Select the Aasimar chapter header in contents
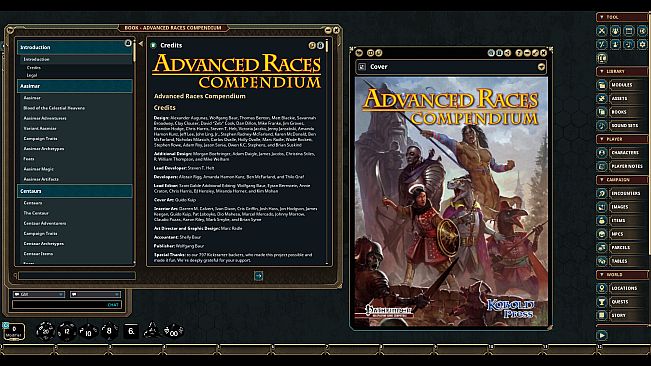This screenshot has height=366, width=651. 74,86
